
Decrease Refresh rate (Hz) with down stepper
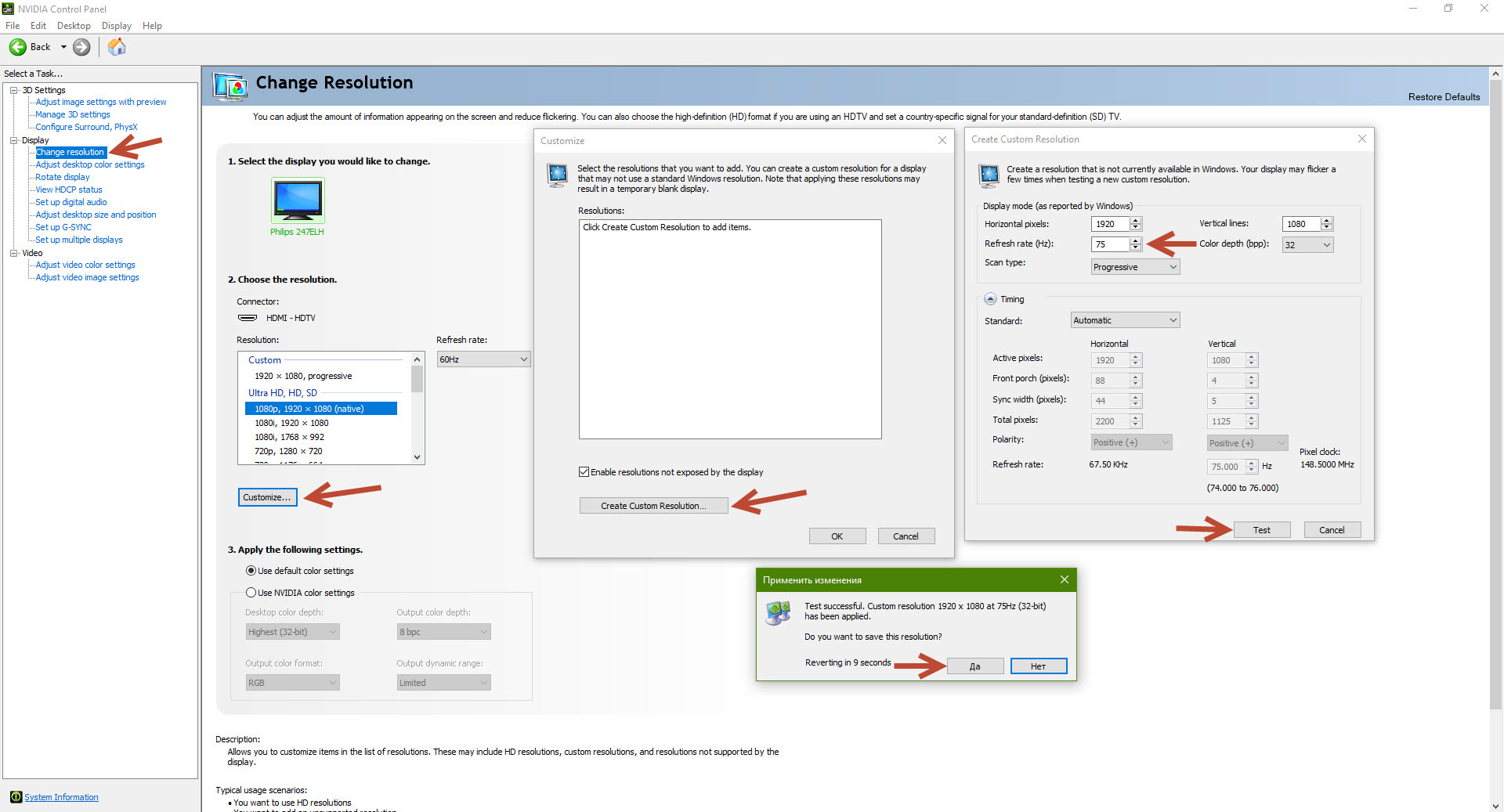1136,248
